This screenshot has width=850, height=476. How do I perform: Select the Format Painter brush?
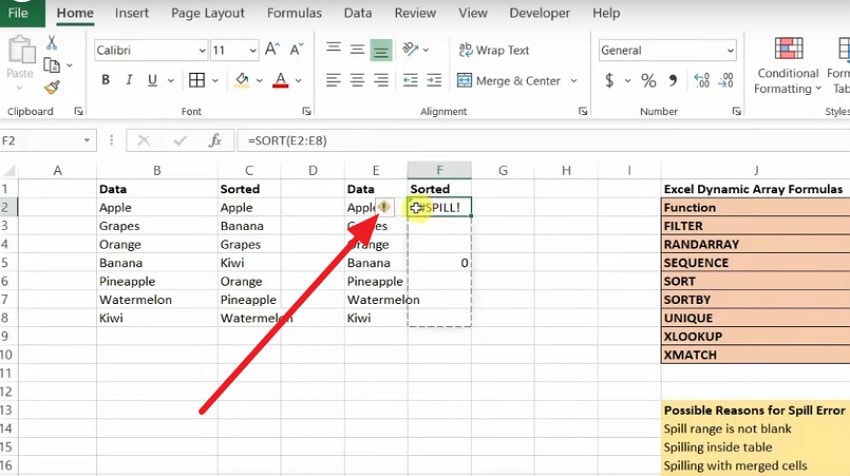(52, 87)
